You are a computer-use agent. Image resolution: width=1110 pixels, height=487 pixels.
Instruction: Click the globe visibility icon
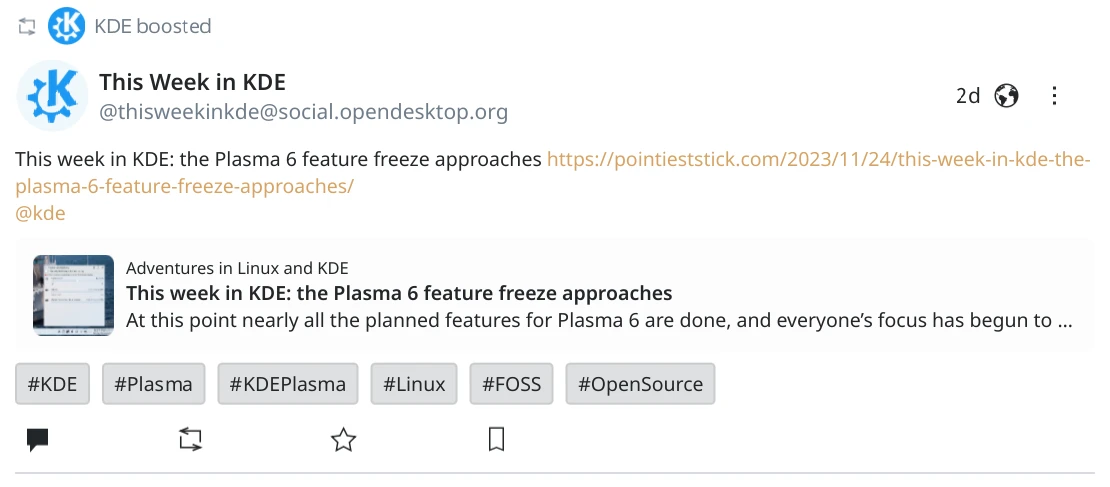click(1006, 96)
